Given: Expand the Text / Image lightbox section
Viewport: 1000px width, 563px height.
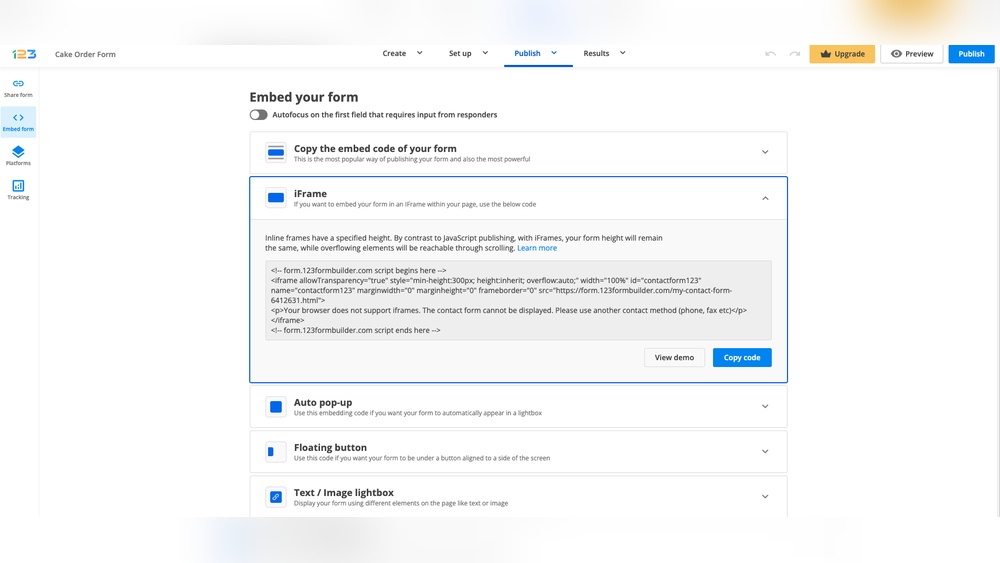Looking at the screenshot, I should (765, 497).
